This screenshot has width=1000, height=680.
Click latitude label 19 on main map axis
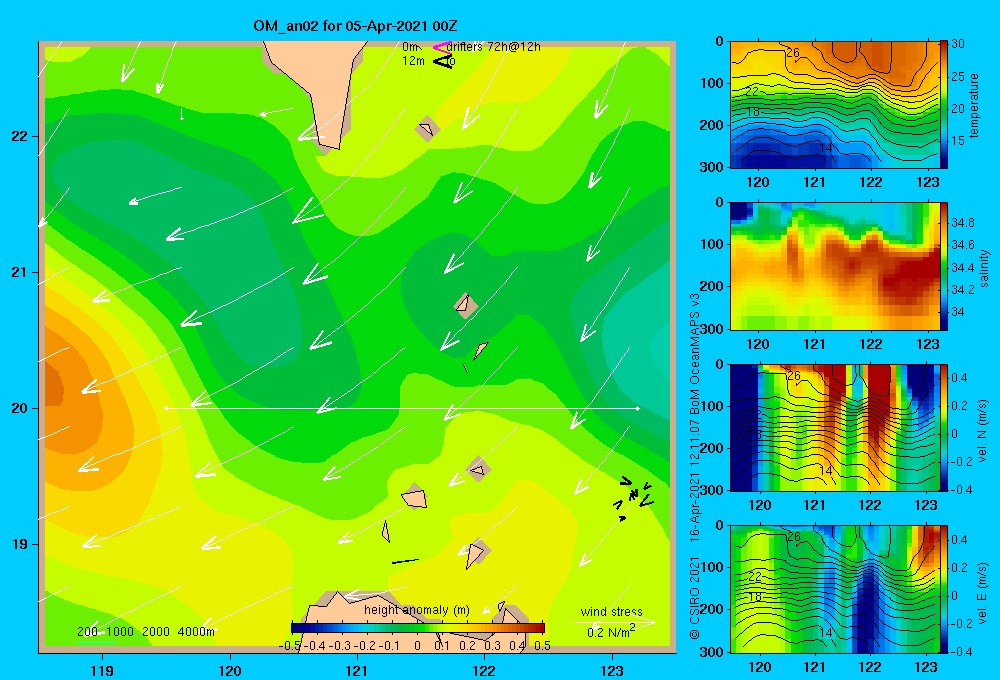[19, 544]
